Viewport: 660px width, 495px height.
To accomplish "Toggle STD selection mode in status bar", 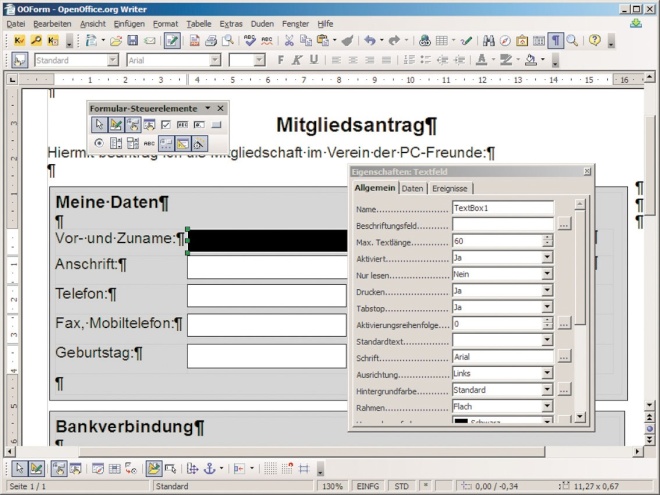I will [x=401, y=486].
